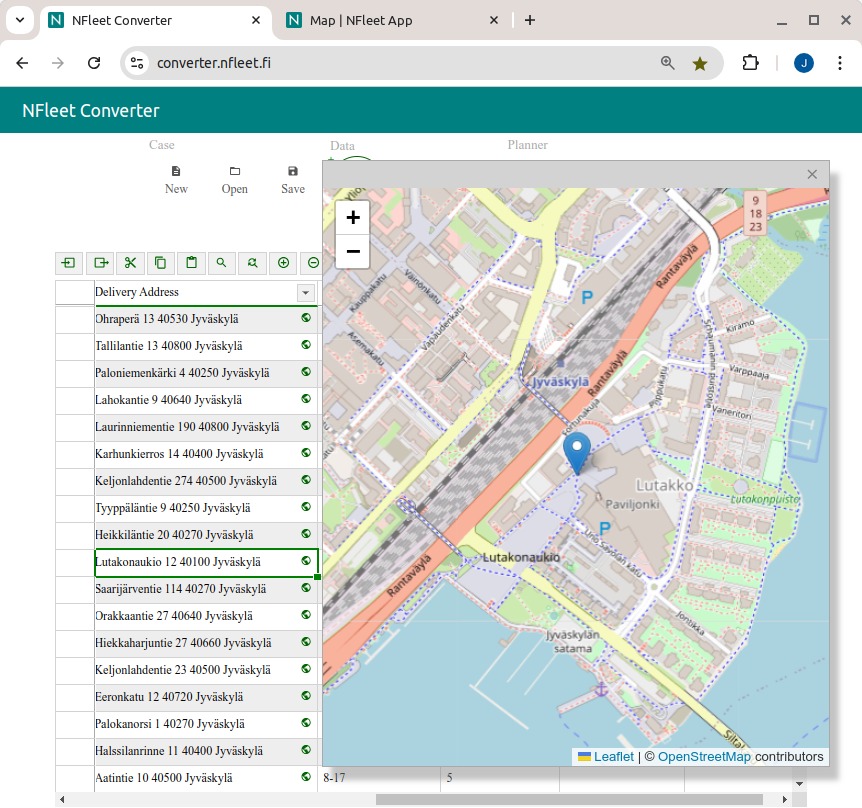
Task: Click the globe icon for Keljonlahdentie 23
Action: pos(306,668)
